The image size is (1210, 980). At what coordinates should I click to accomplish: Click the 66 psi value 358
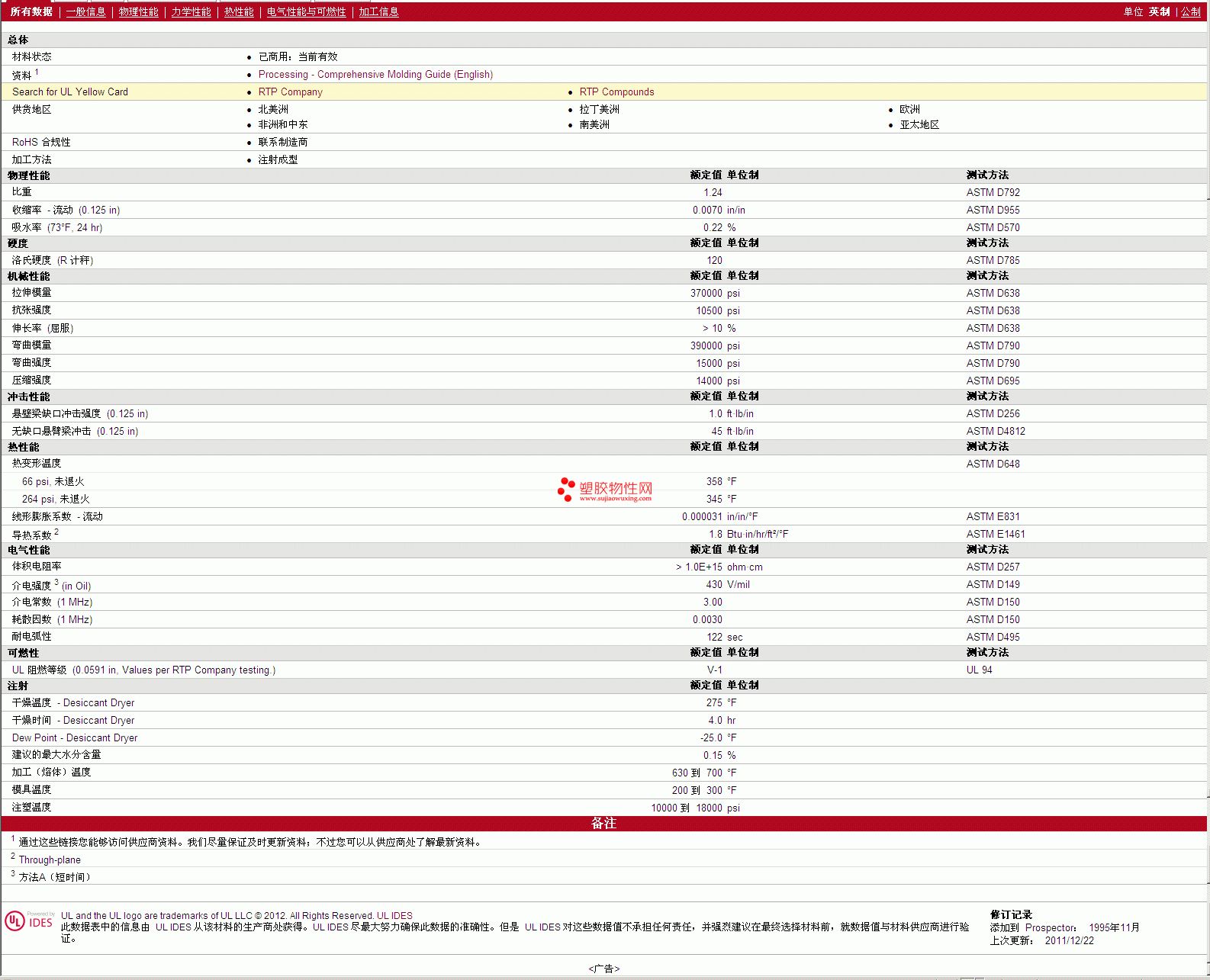click(714, 482)
